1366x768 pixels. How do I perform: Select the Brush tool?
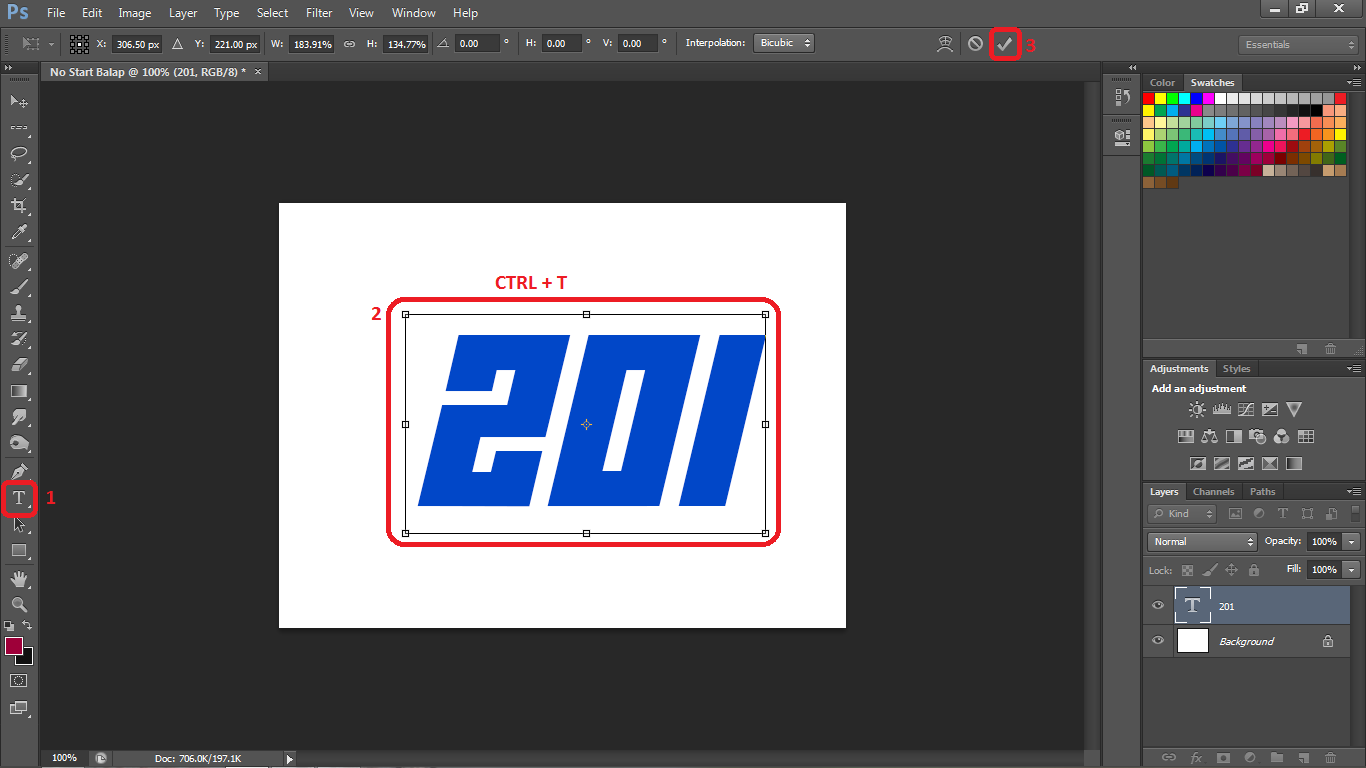point(19,287)
